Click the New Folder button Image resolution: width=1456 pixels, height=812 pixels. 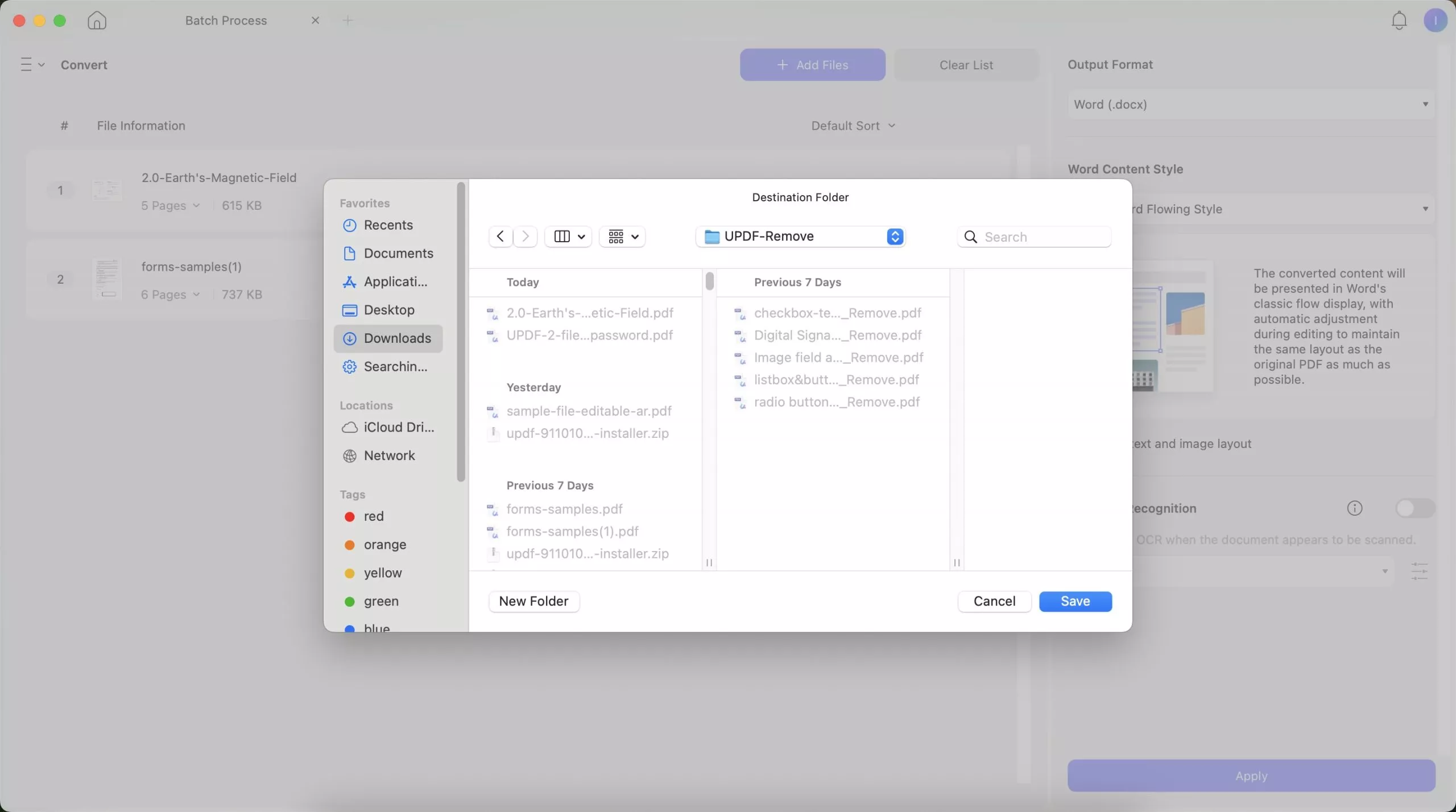click(533, 601)
